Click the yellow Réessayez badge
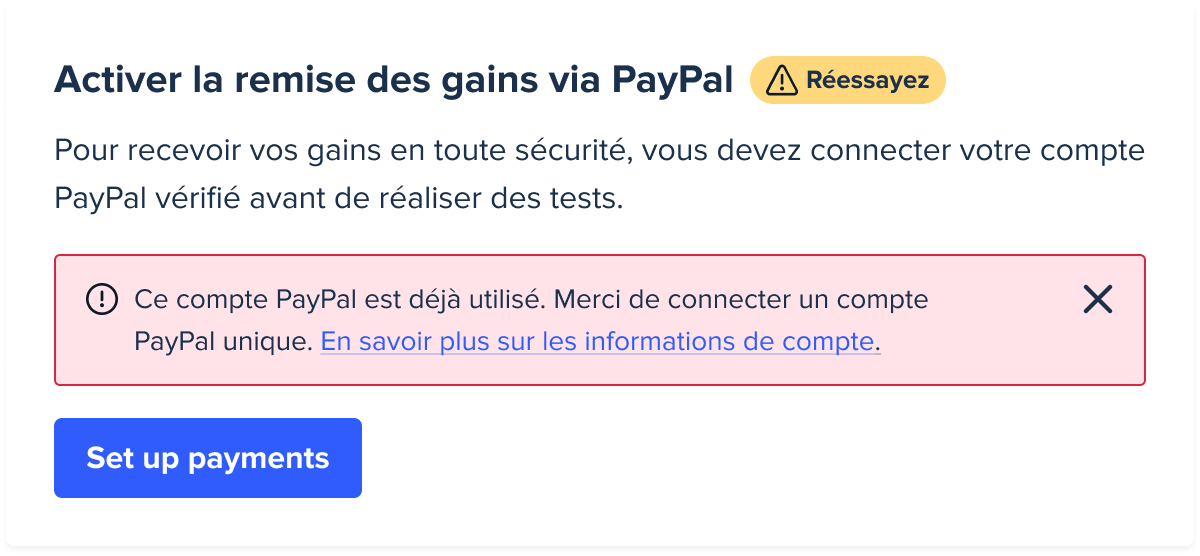 coord(848,80)
